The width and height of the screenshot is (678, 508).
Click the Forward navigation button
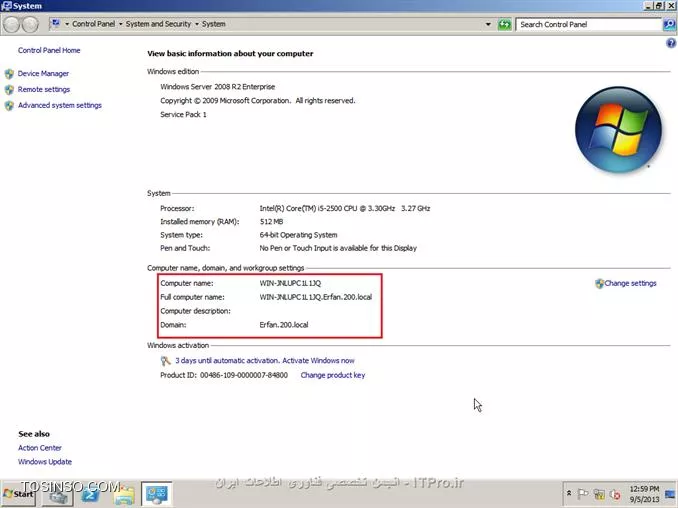tap(30, 25)
